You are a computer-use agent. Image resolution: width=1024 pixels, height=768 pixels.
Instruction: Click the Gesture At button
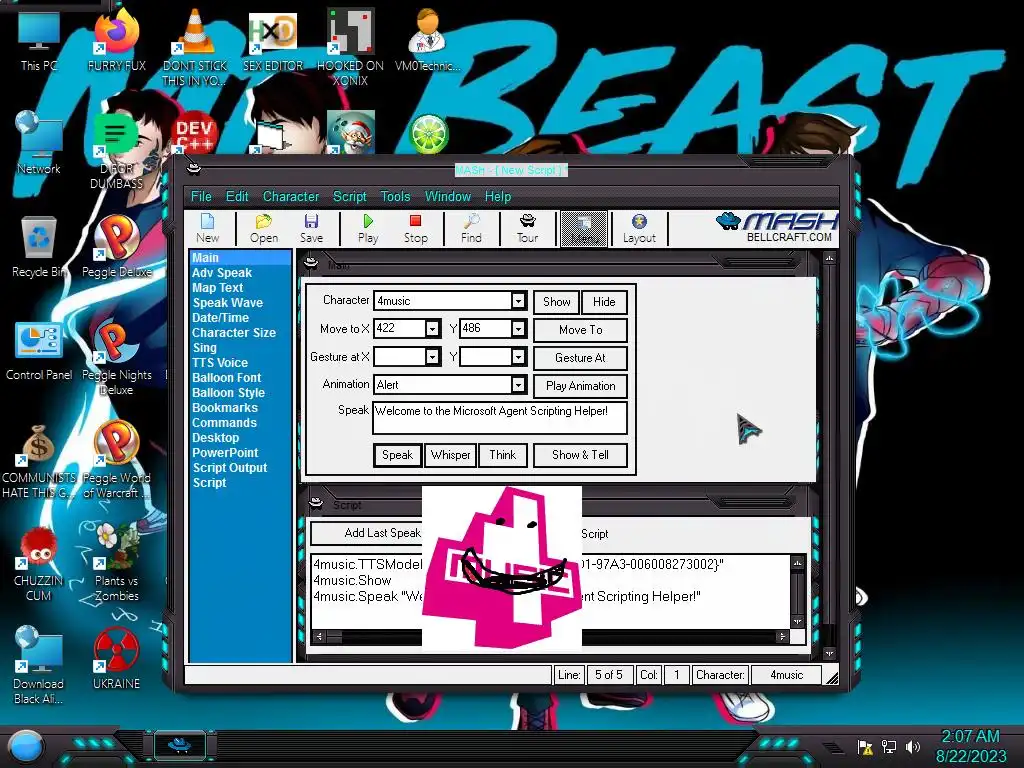581,358
